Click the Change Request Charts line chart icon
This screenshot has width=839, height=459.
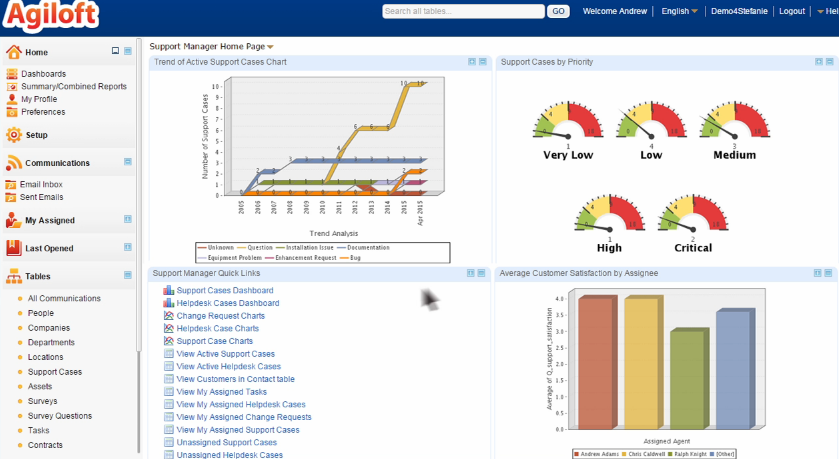tap(168, 316)
